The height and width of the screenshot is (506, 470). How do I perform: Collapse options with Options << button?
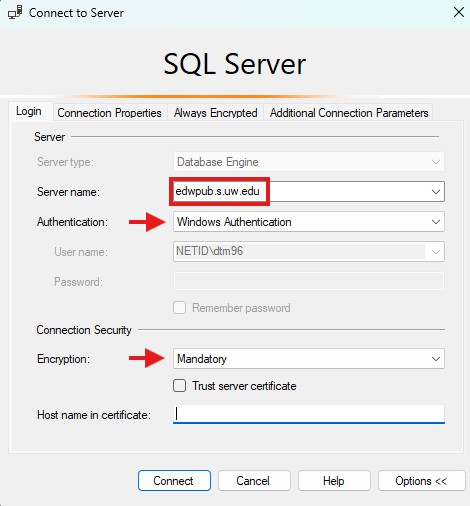(x=421, y=481)
